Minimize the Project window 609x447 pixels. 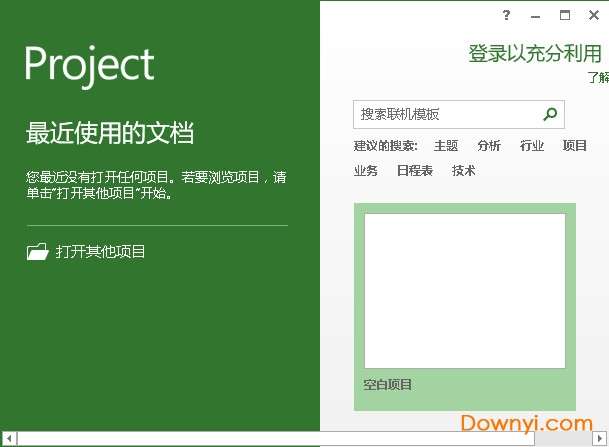535,16
